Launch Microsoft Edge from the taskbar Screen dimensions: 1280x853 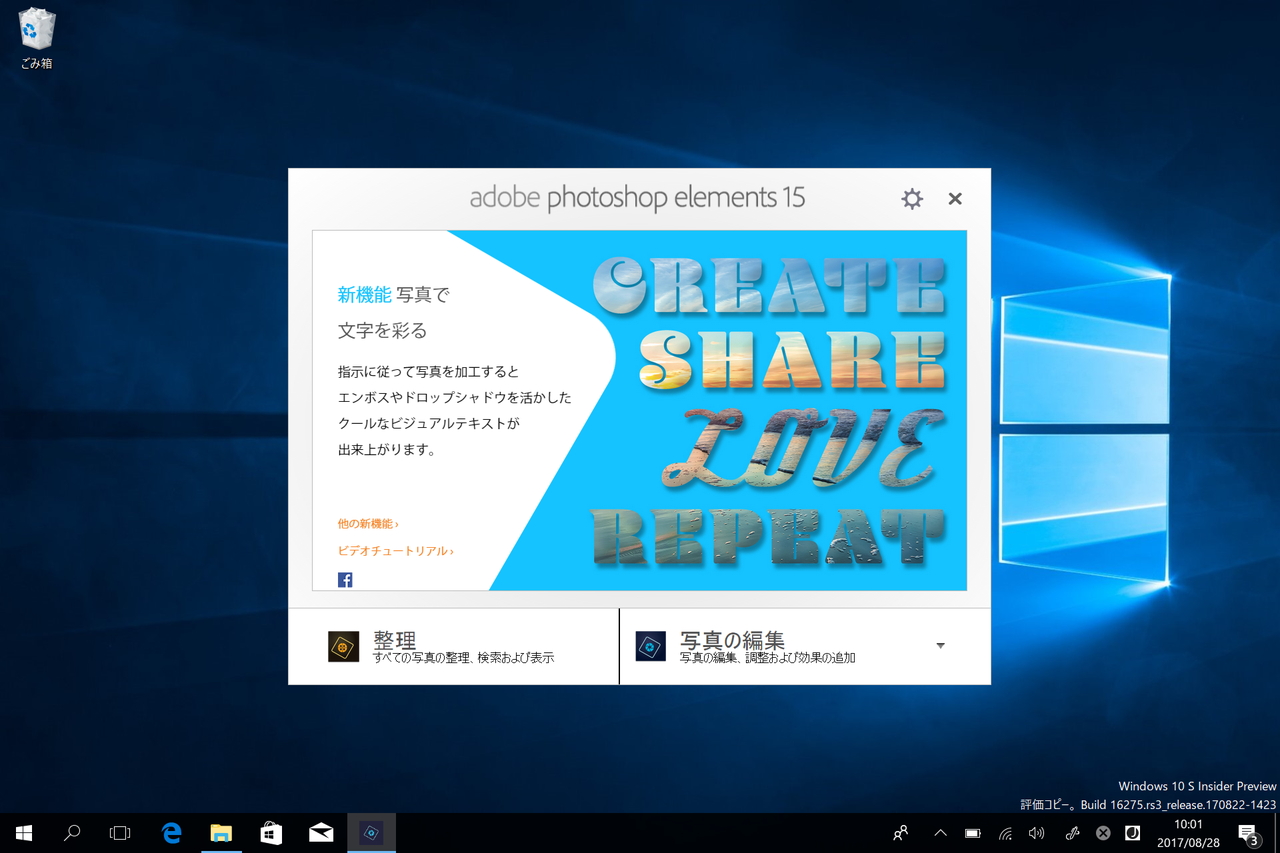pos(171,833)
